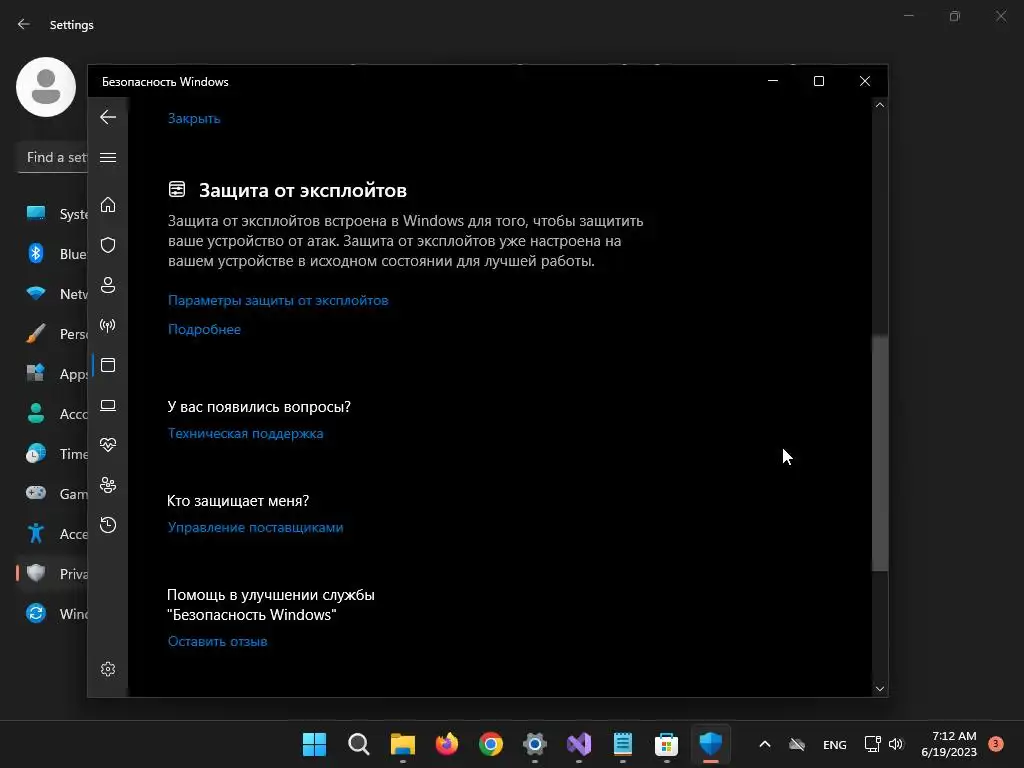Click the exploit protection section icon
Screen dimensions: 1024x768
pos(177,189)
